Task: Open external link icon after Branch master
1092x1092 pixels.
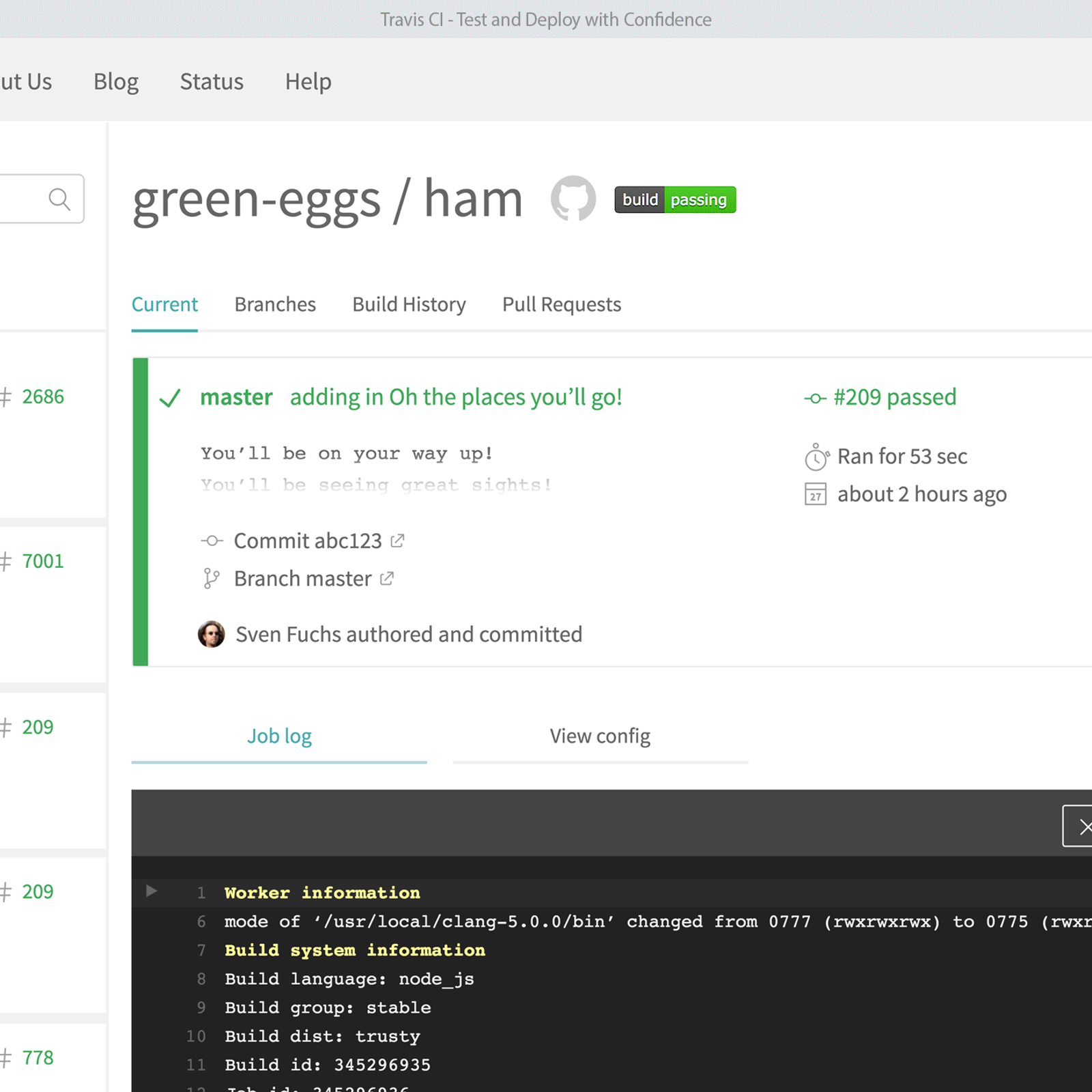Action: [x=387, y=579]
